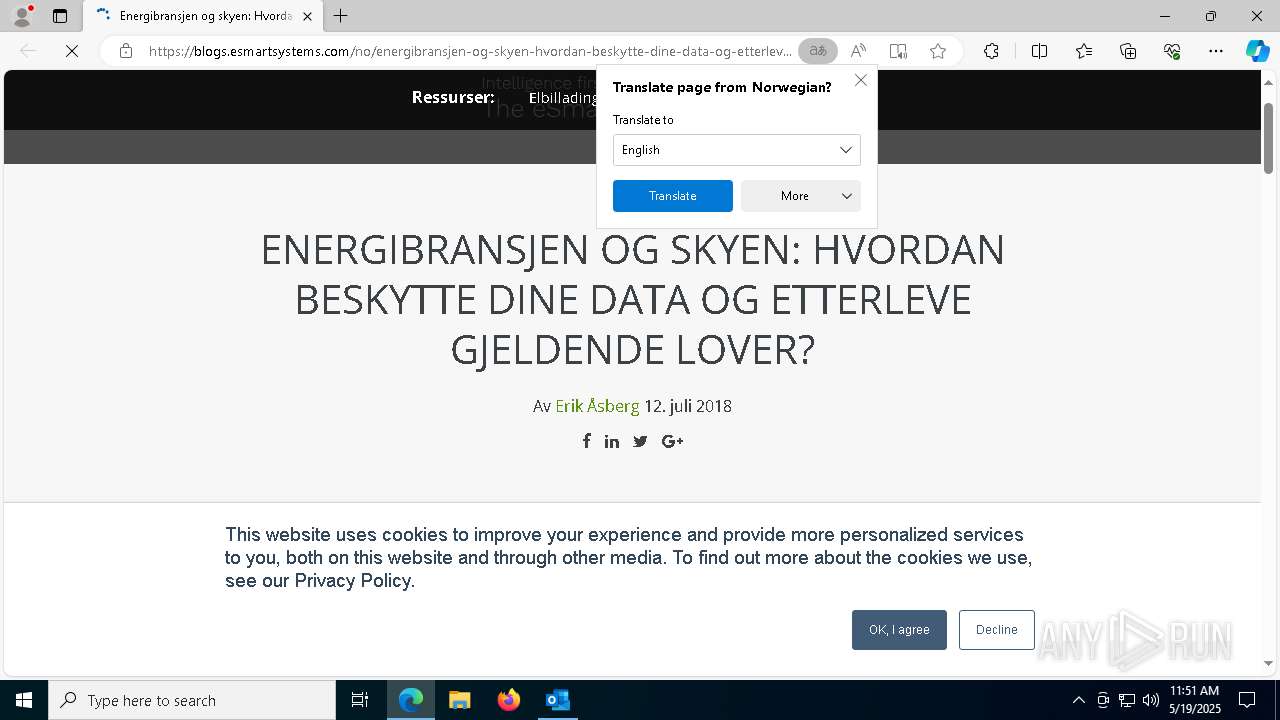Image resolution: width=1280 pixels, height=720 pixels.
Task: Accept cookies with OK, I agree
Action: (x=899, y=630)
